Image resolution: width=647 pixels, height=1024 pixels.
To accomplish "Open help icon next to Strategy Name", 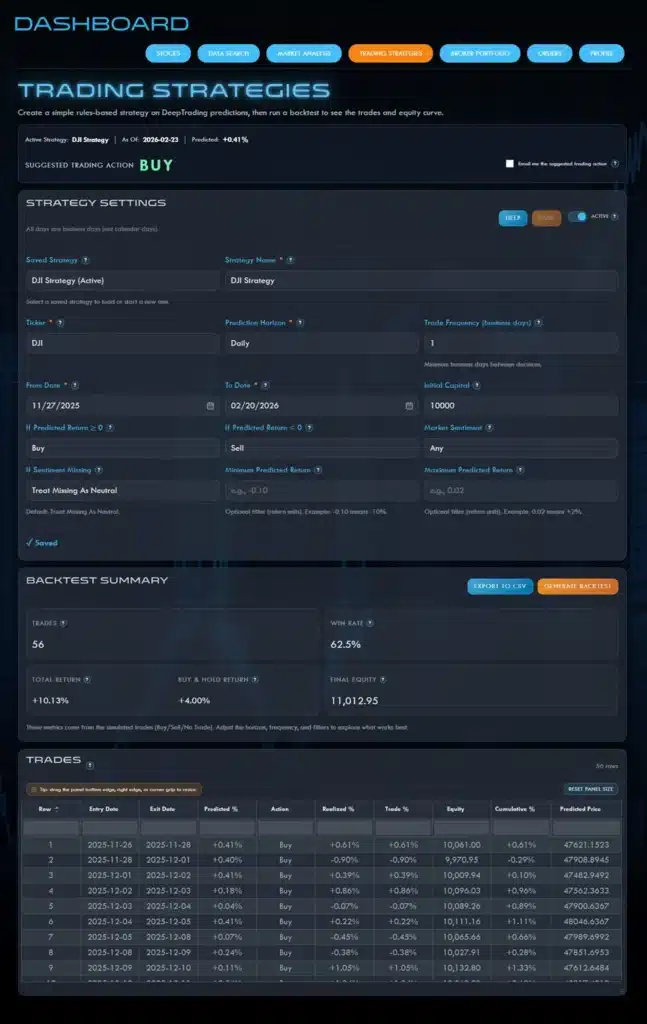I will (x=291, y=260).
